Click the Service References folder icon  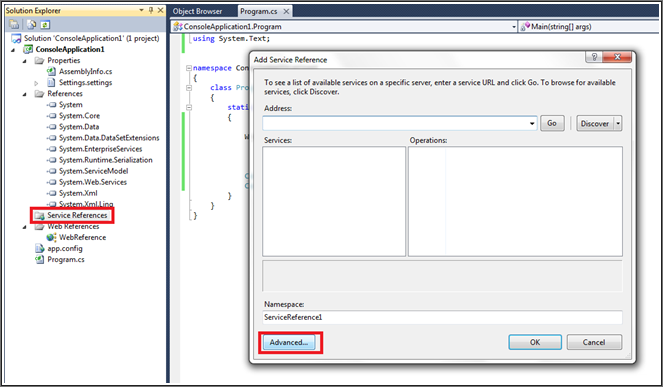pyautogui.click(x=39, y=216)
